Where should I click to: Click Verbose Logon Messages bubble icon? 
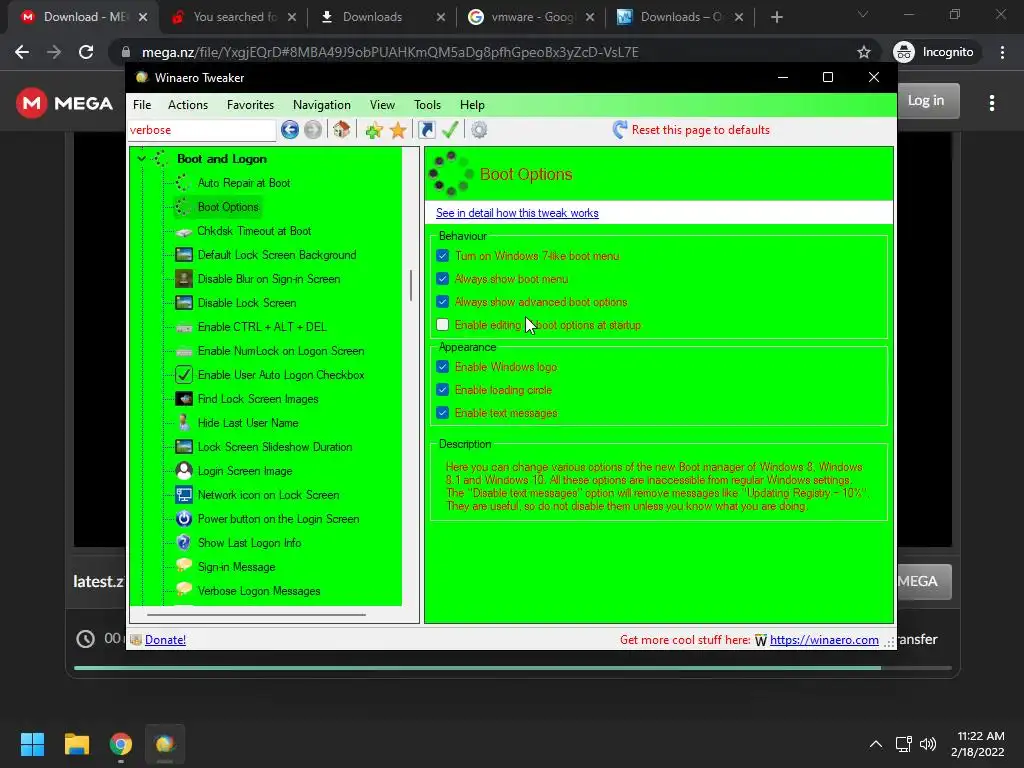click(184, 590)
